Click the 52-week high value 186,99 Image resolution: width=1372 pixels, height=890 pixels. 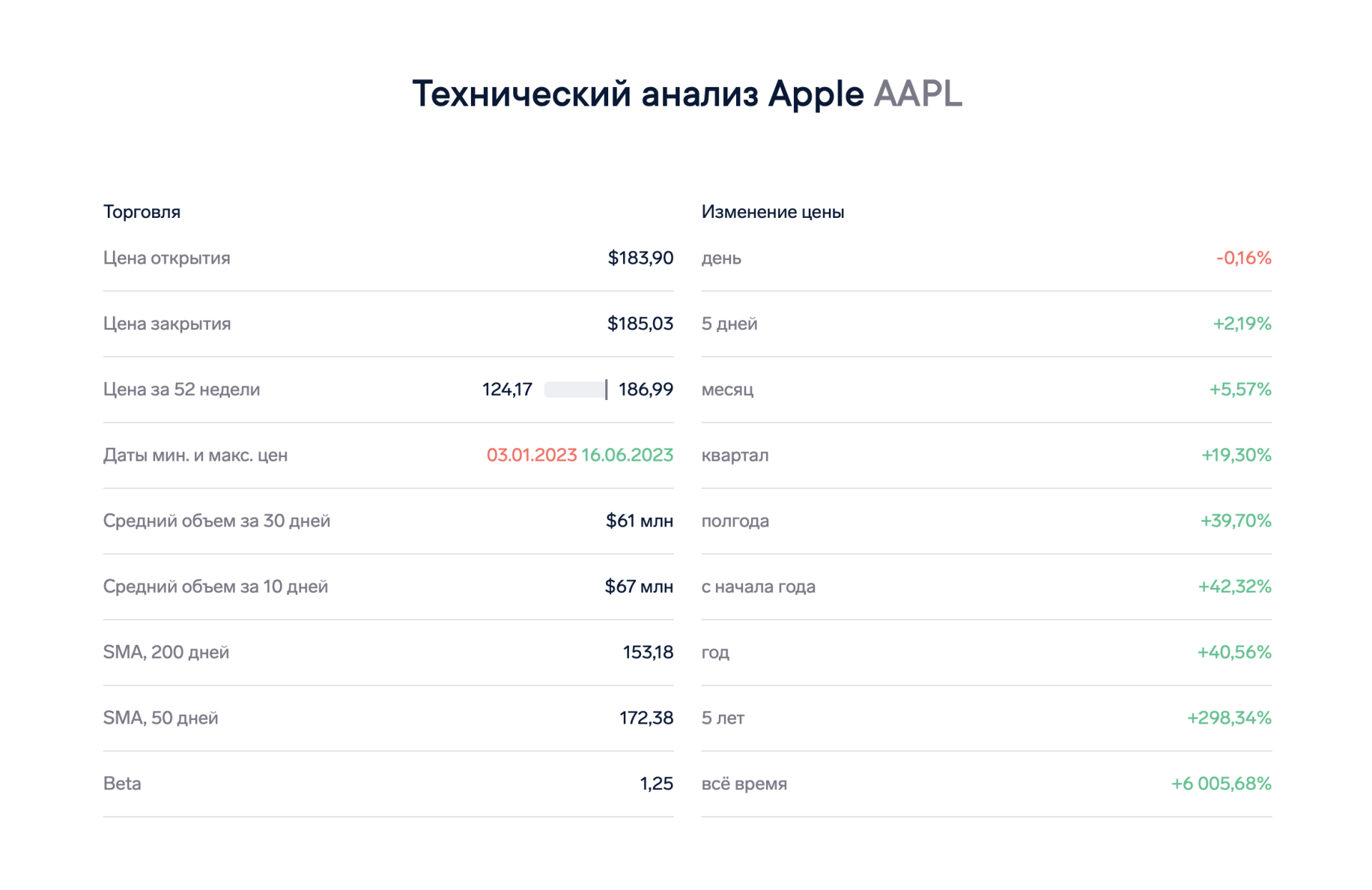coord(645,389)
